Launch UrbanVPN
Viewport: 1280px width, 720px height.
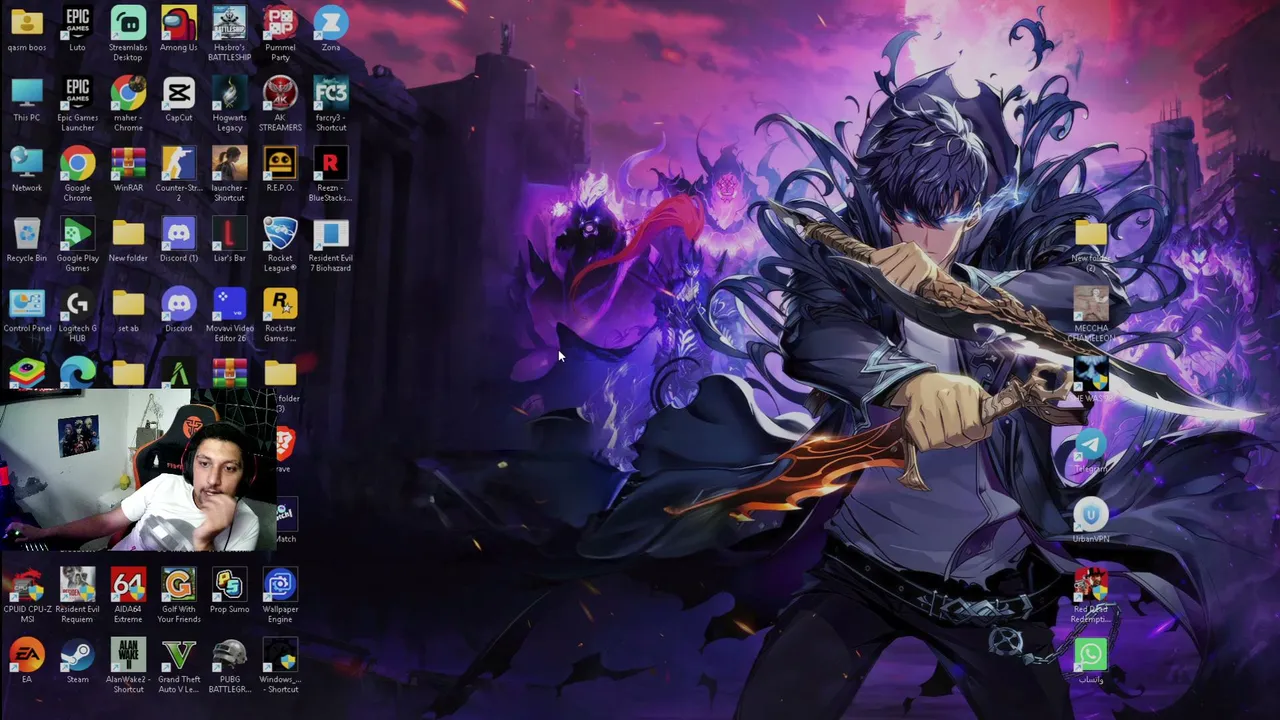pos(1091,520)
